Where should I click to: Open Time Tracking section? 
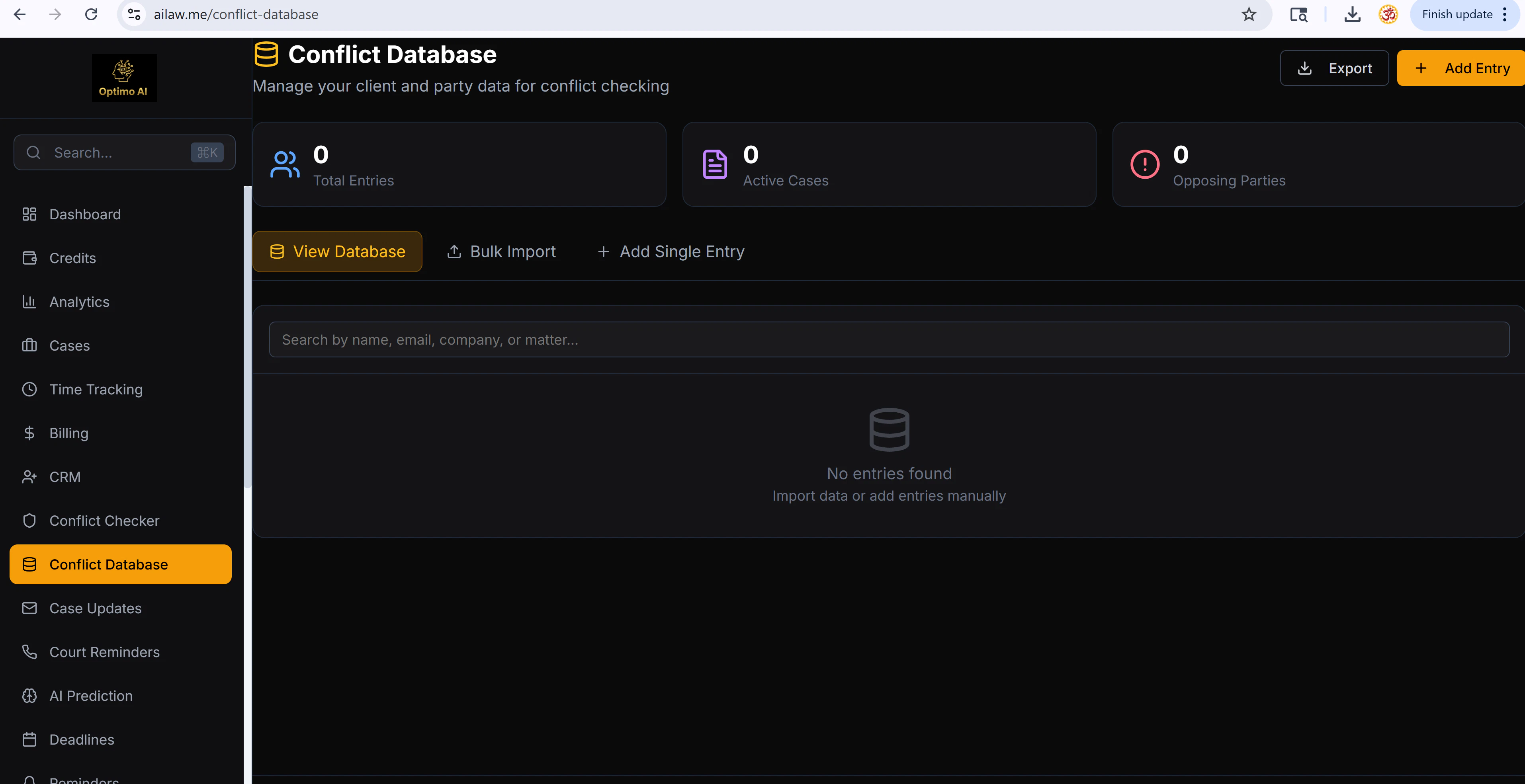(95, 389)
